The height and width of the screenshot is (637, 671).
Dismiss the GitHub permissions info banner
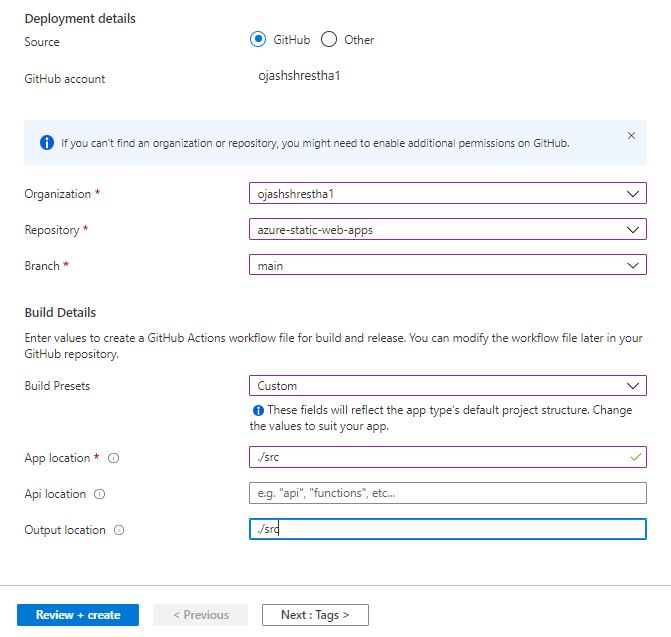631,136
